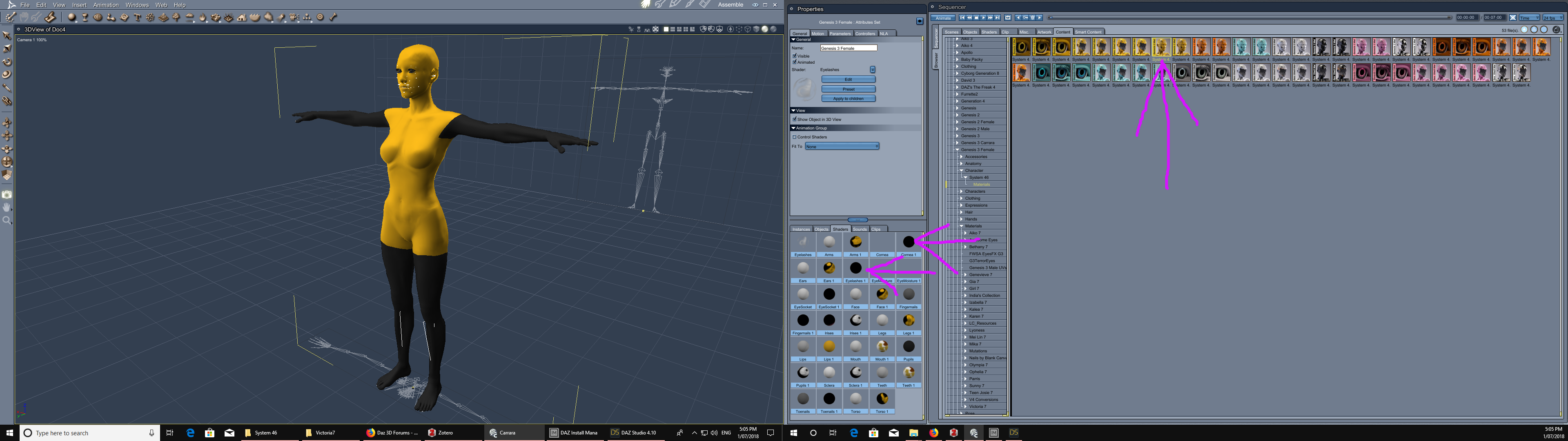1568x441 pixels.
Task: Insert a tree plant object
Action: tap(176, 17)
